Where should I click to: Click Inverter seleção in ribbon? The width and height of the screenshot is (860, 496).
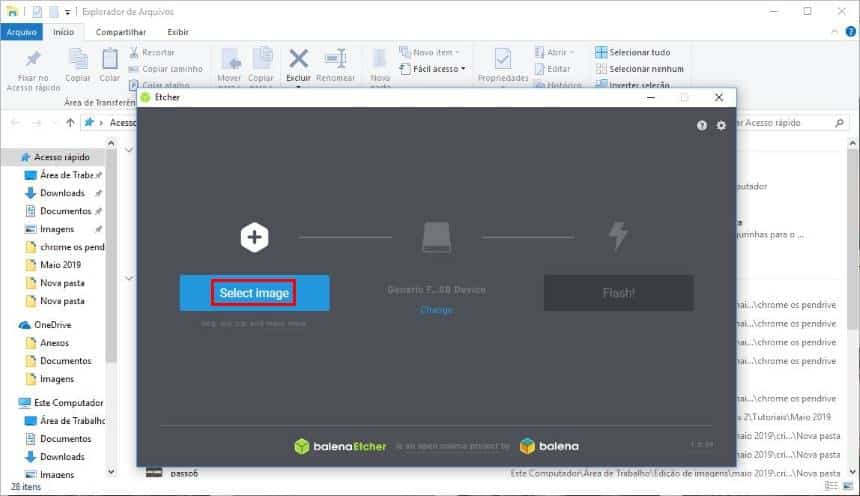click(x=633, y=84)
